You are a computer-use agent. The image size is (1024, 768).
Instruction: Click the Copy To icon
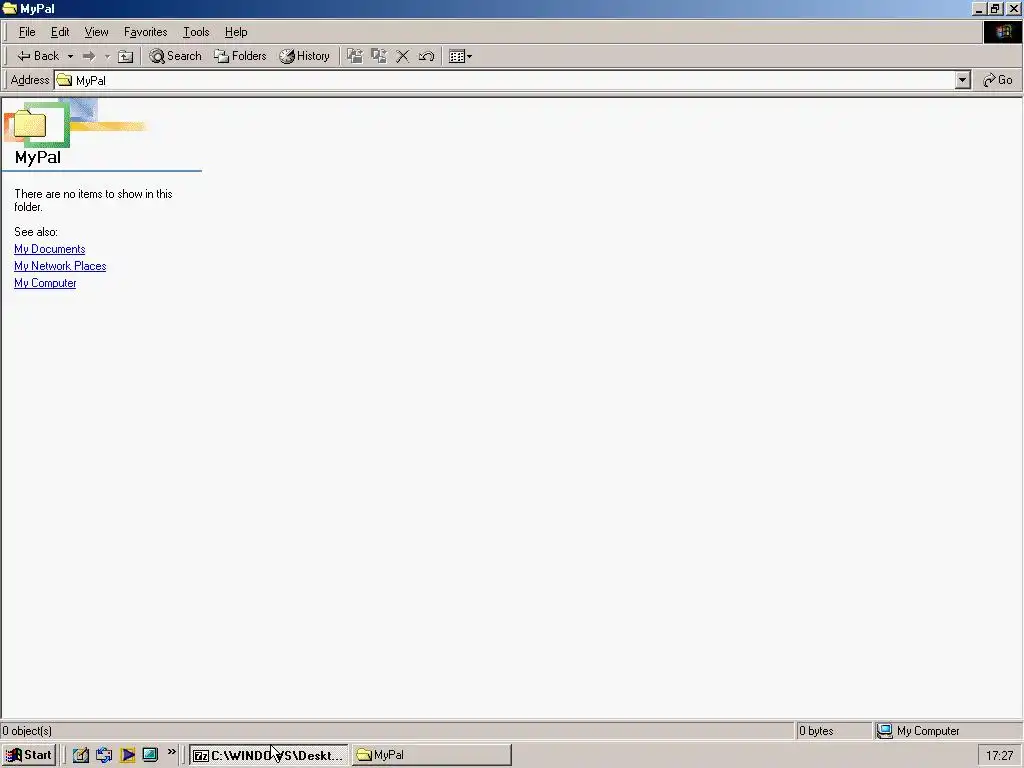(379, 56)
